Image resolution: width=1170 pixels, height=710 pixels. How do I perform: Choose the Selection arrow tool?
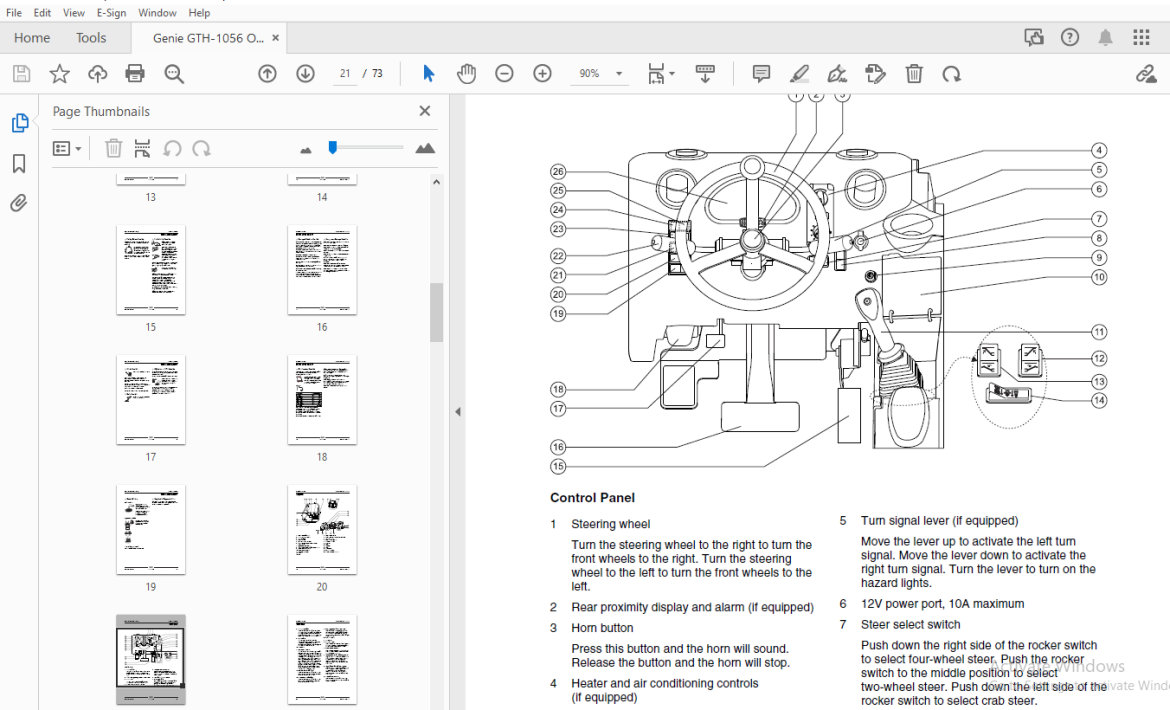tap(428, 73)
